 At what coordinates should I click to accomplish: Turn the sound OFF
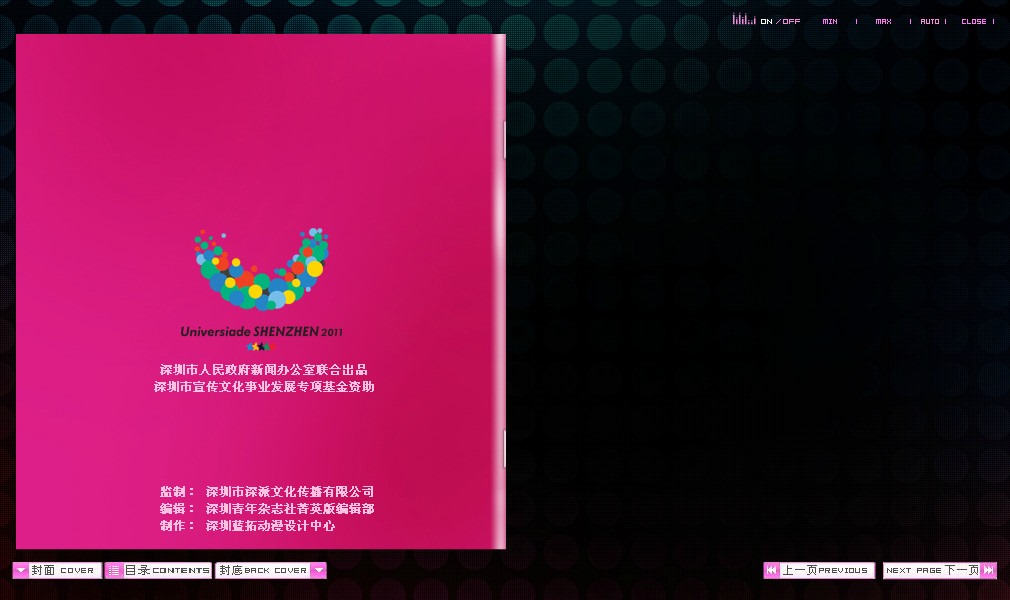click(x=791, y=21)
